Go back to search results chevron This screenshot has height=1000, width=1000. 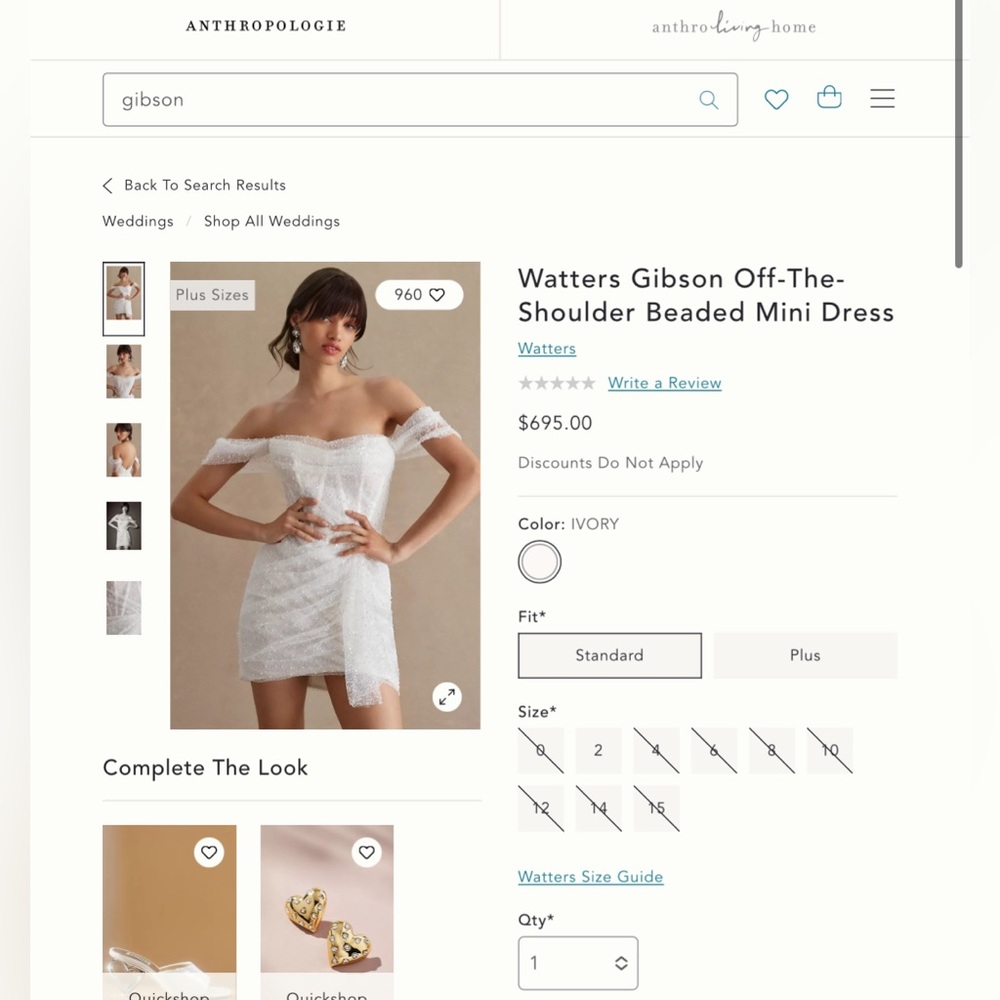pos(107,186)
